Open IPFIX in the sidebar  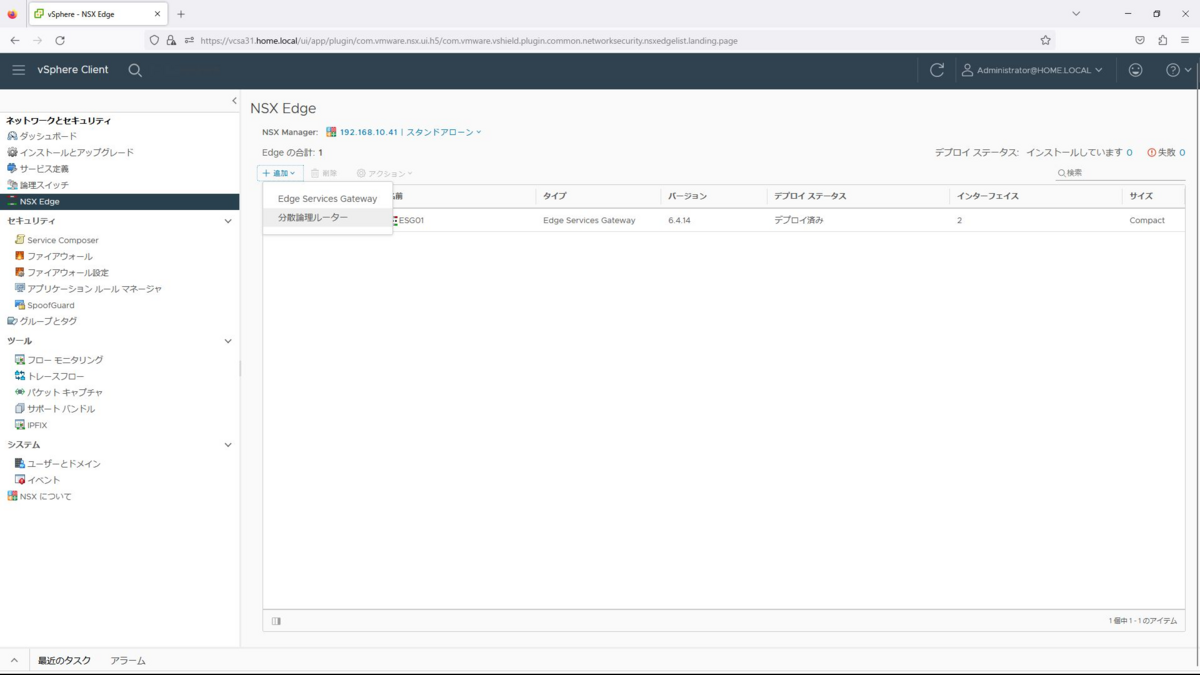pos(37,425)
